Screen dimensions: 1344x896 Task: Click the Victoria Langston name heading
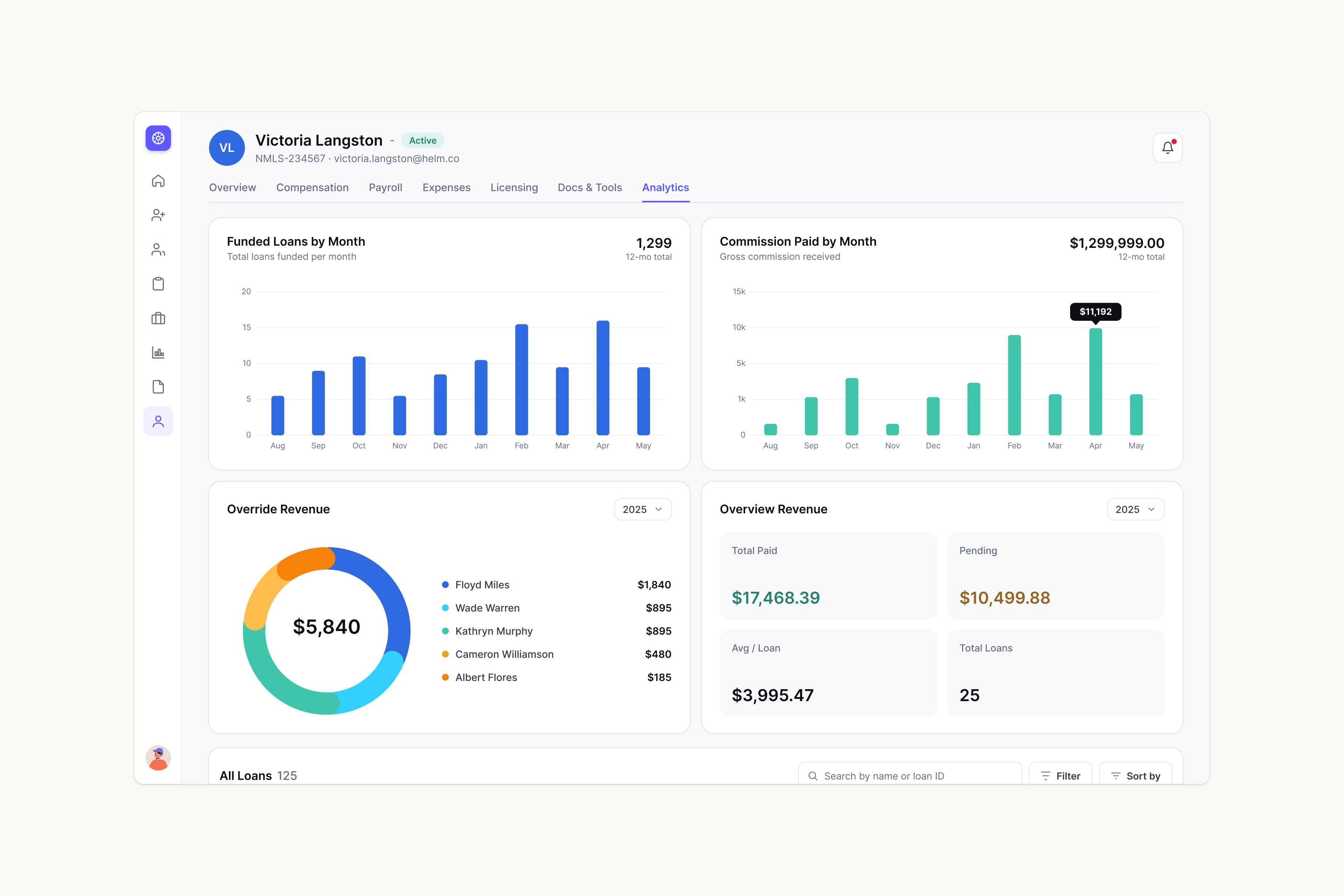[319, 140]
